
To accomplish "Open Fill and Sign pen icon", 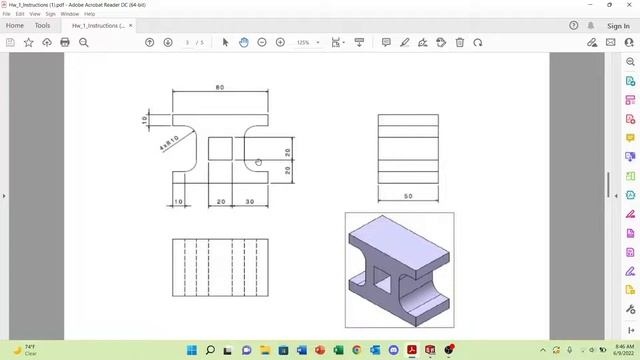I will [x=592, y=42].
